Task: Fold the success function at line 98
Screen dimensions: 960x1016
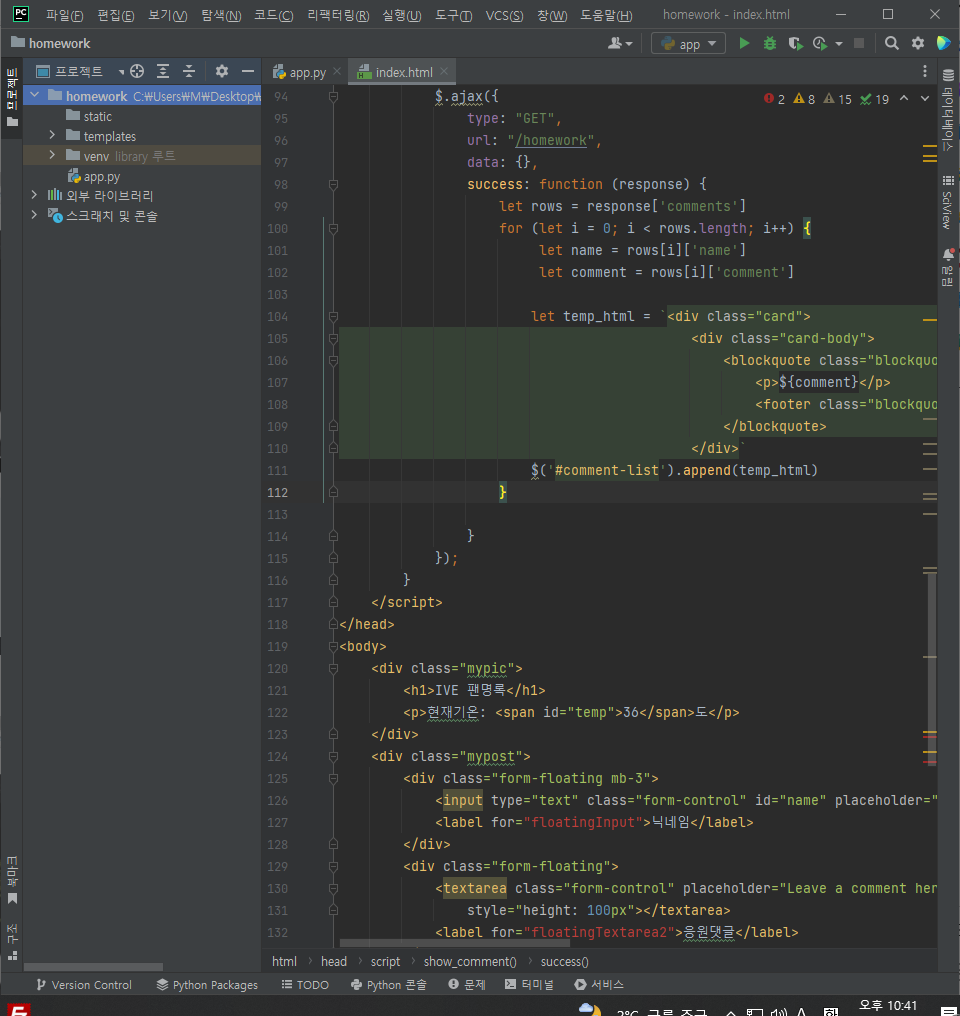Action: click(x=333, y=185)
